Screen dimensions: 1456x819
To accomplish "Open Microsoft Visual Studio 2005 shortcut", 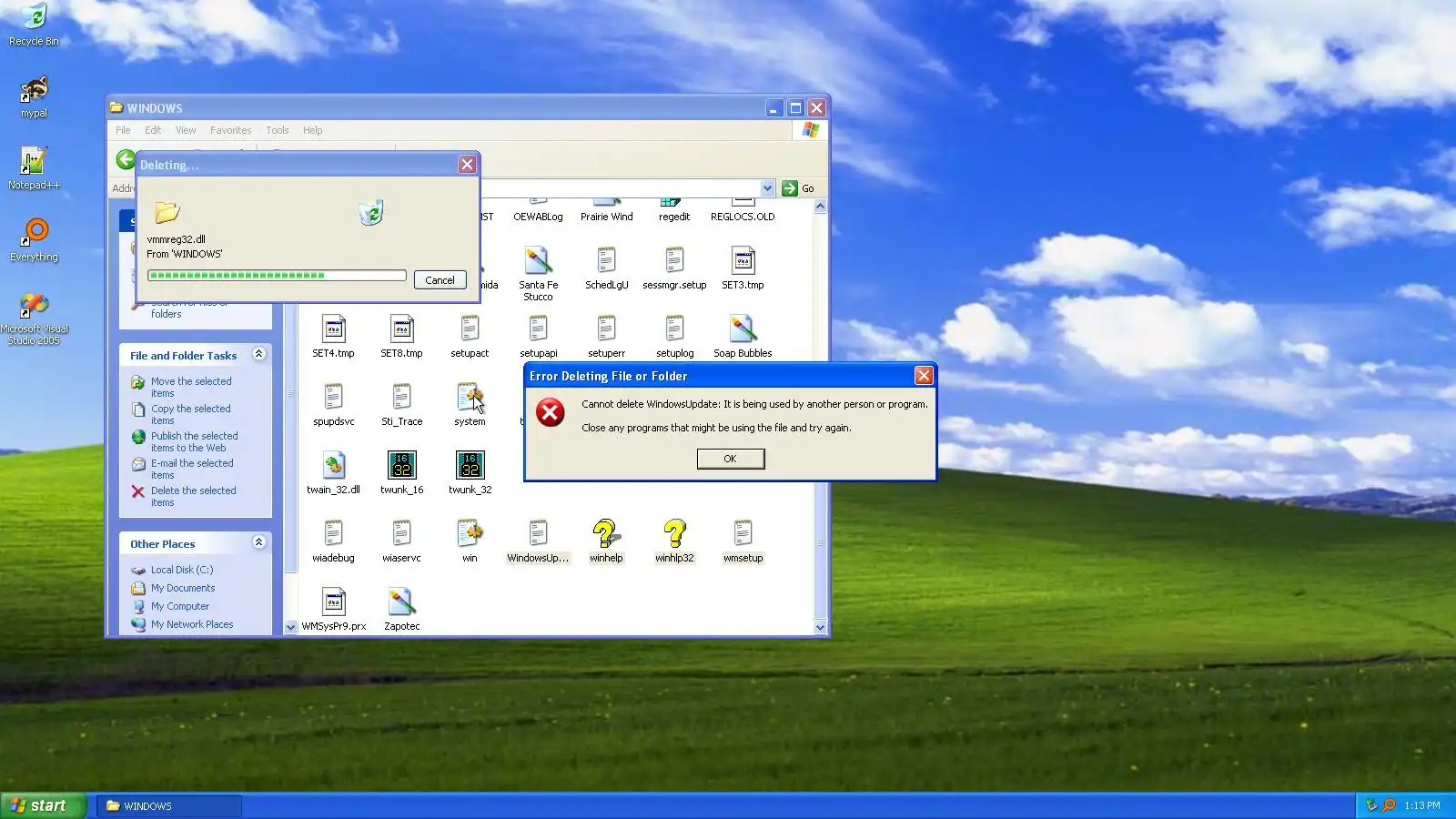I will point(34,318).
